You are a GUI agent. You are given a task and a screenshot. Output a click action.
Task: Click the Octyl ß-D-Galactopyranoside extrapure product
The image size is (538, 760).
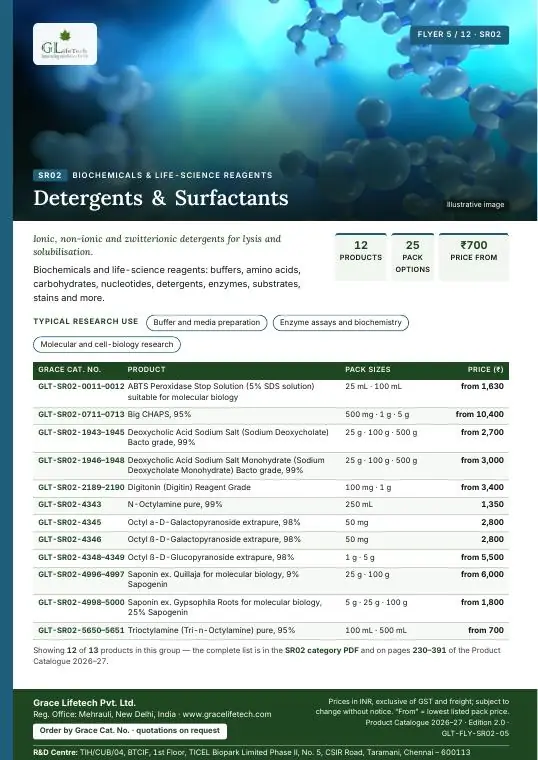coord(214,539)
